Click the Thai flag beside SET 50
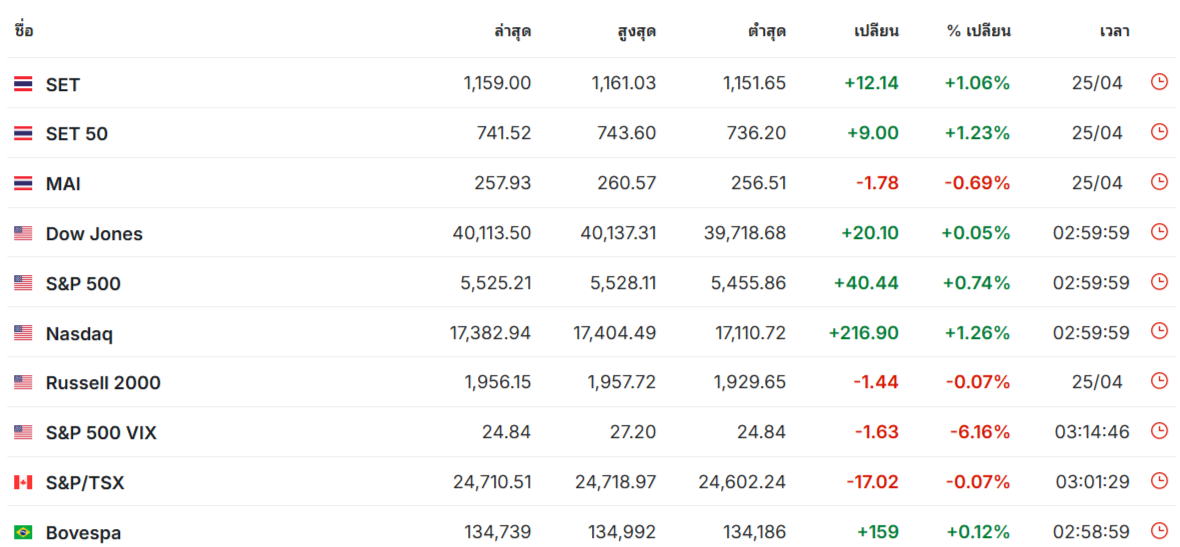1180x547 pixels. click(x=23, y=134)
